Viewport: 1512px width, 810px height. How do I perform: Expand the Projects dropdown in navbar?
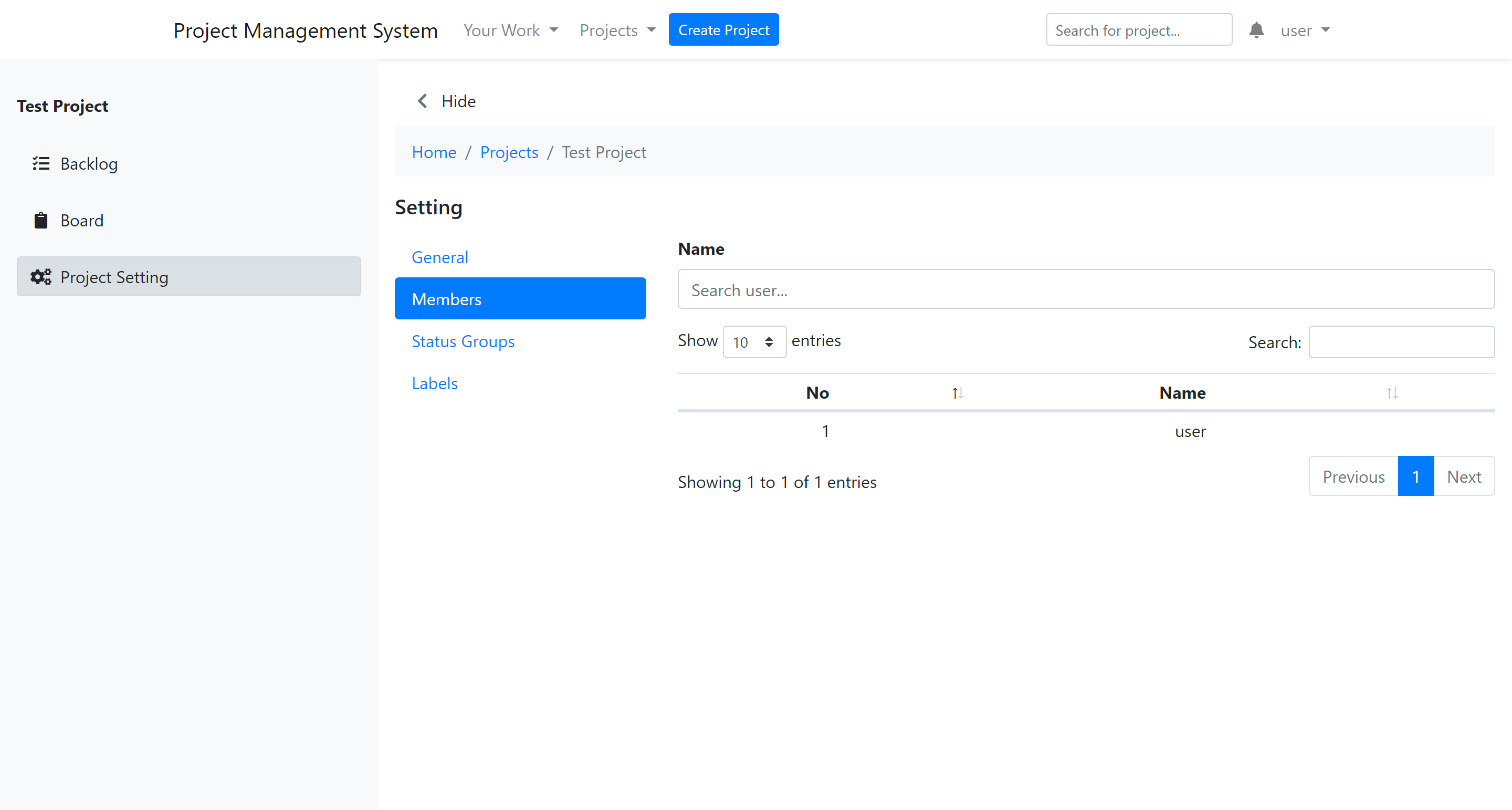coord(617,30)
